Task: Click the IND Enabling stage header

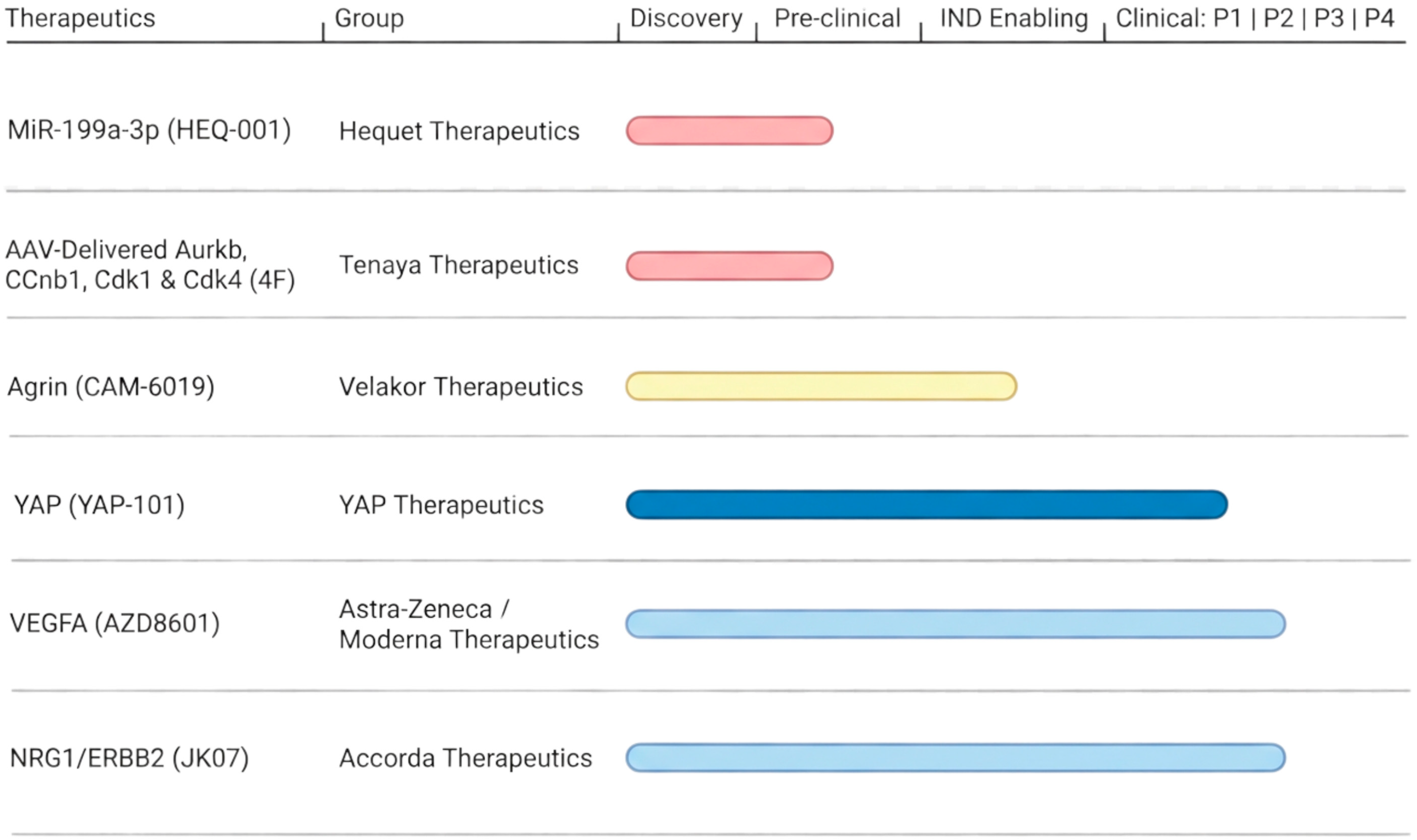Action: coord(1014,18)
